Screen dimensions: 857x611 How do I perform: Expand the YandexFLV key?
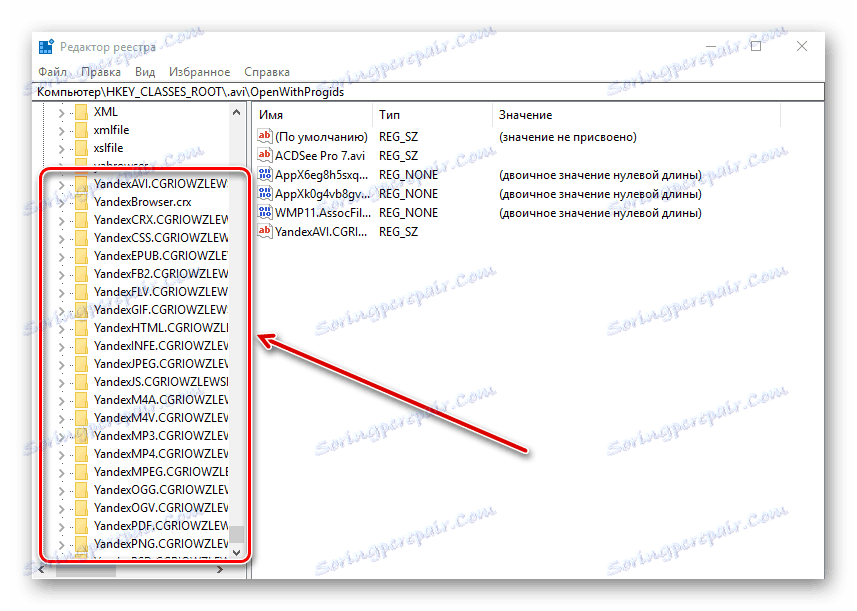pos(61,293)
